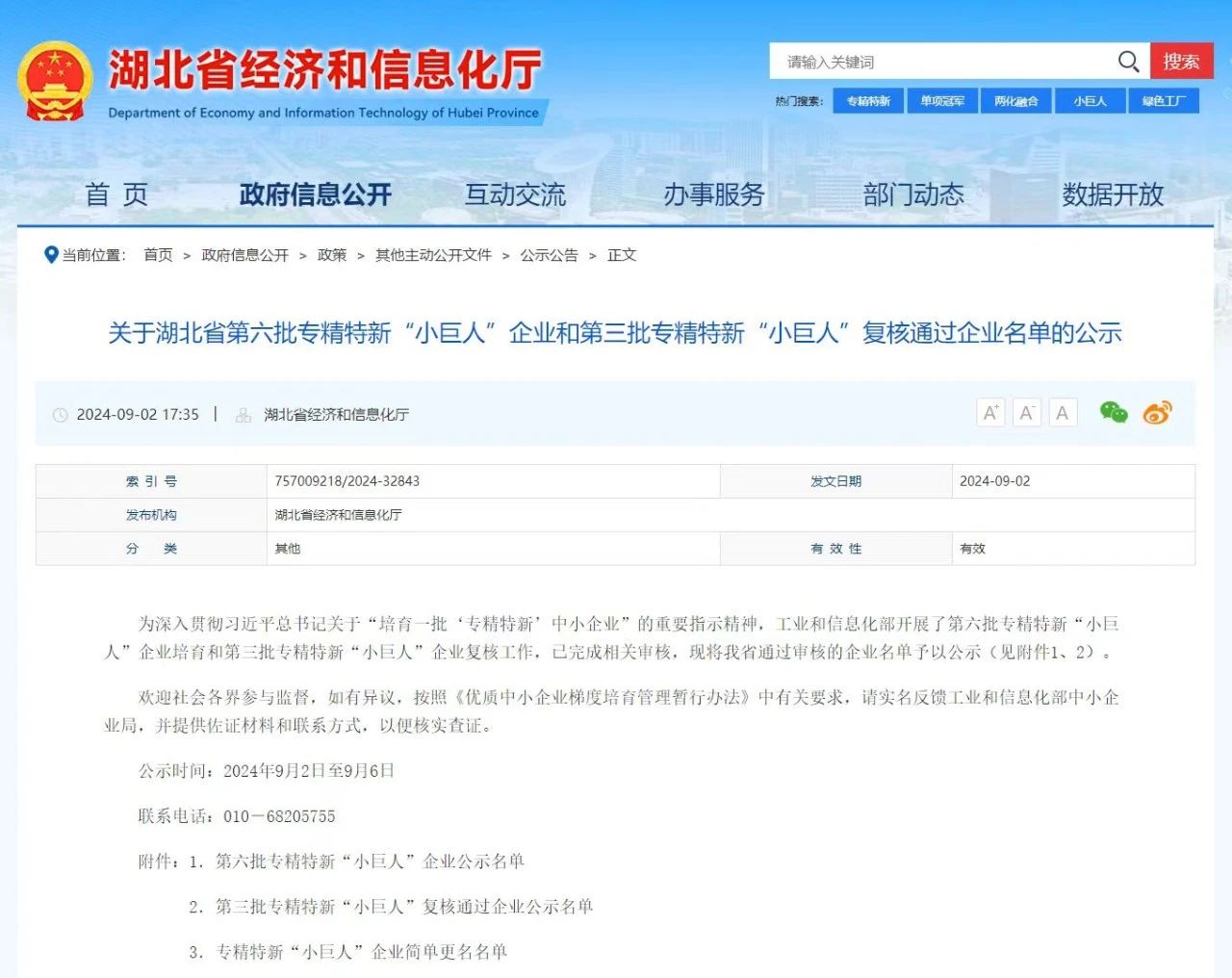This screenshot has height=978, width=1232.
Task: Open the 政府信息公开 navigation tab
Action: coord(315,194)
